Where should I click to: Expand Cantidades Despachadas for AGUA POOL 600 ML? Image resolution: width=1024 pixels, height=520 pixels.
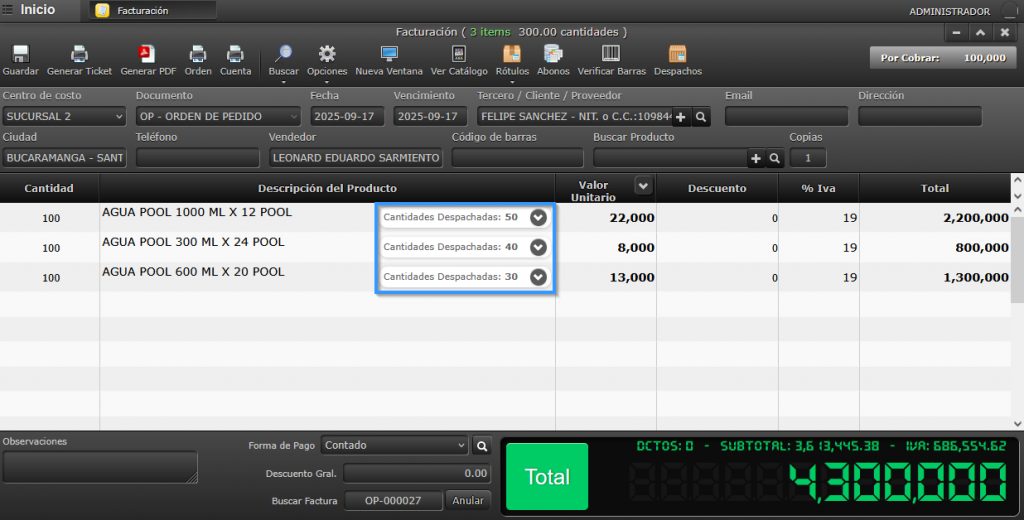(x=538, y=277)
